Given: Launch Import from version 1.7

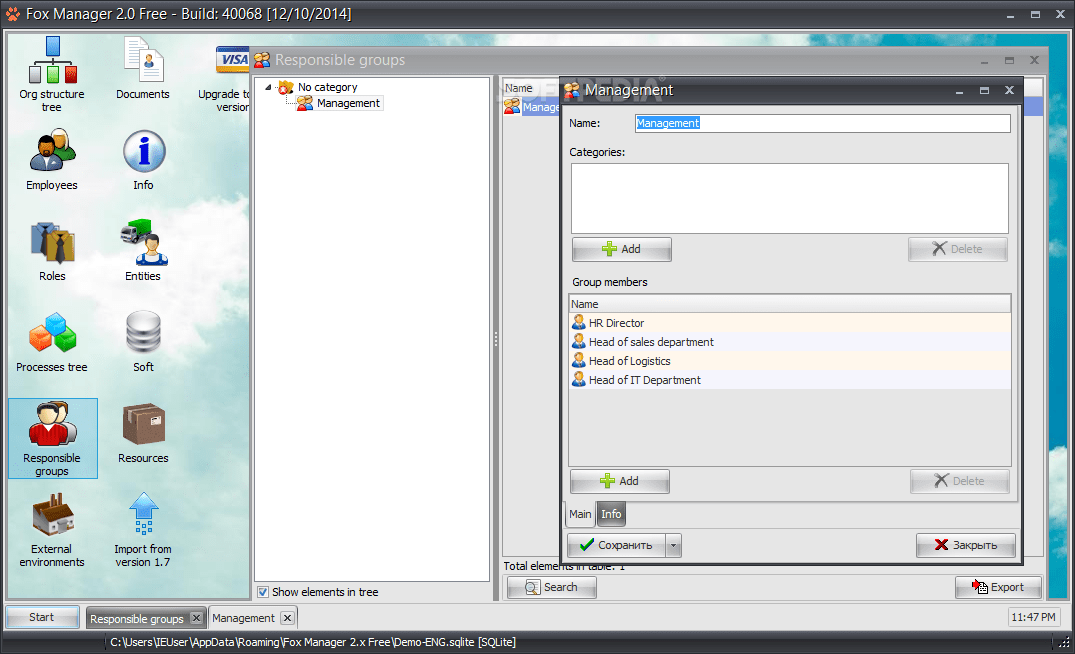Looking at the screenshot, I should tap(142, 520).
